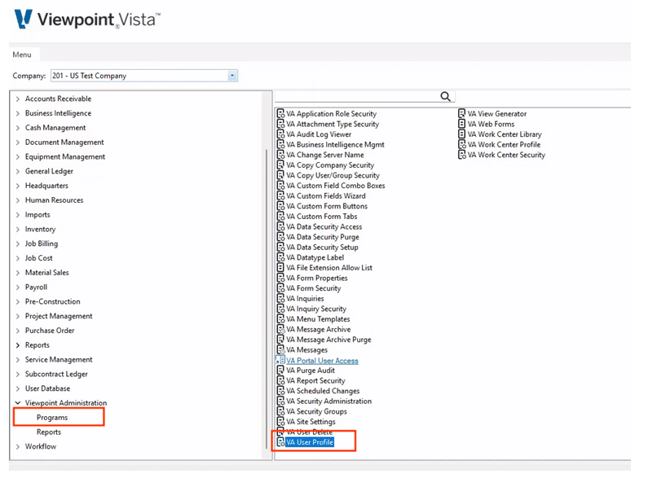Image resolution: width=670 pixels, height=478 pixels.
Task: Click the VA Custom Form Tabs icon
Action: (x=281, y=216)
